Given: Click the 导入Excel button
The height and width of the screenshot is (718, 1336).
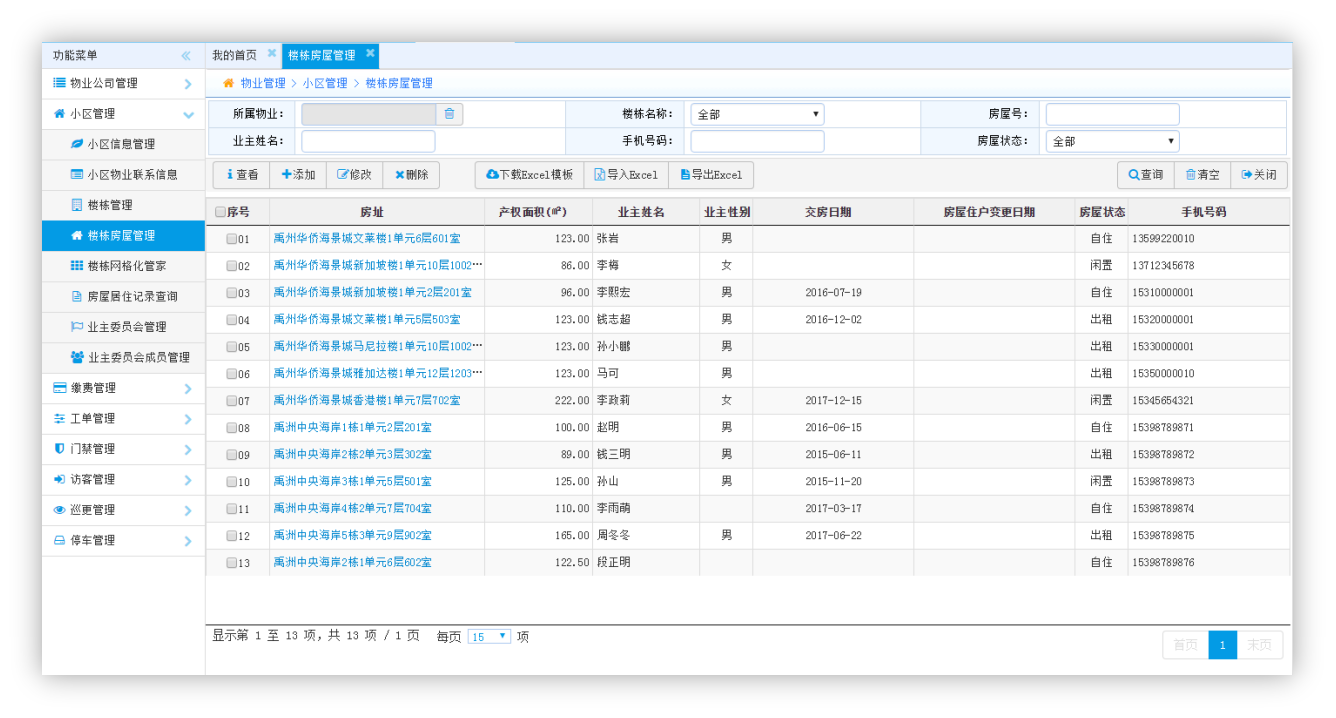Looking at the screenshot, I should (626, 175).
